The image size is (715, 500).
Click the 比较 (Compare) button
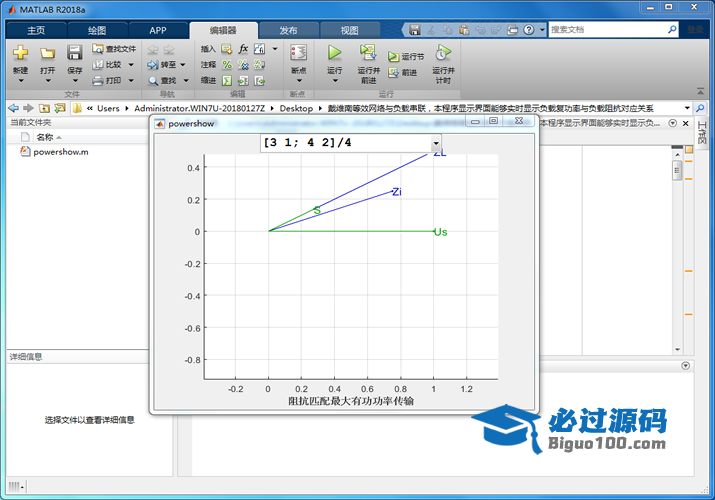click(107, 65)
